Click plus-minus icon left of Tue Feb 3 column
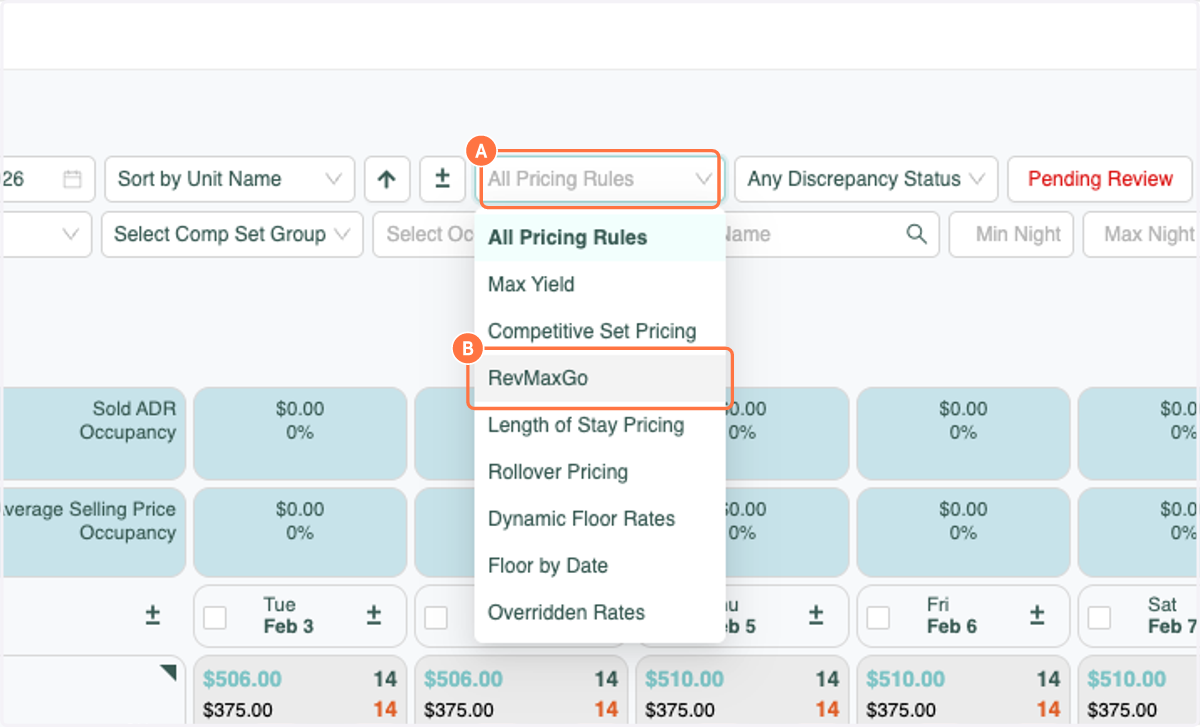This screenshot has height=727, width=1200. pos(153,615)
